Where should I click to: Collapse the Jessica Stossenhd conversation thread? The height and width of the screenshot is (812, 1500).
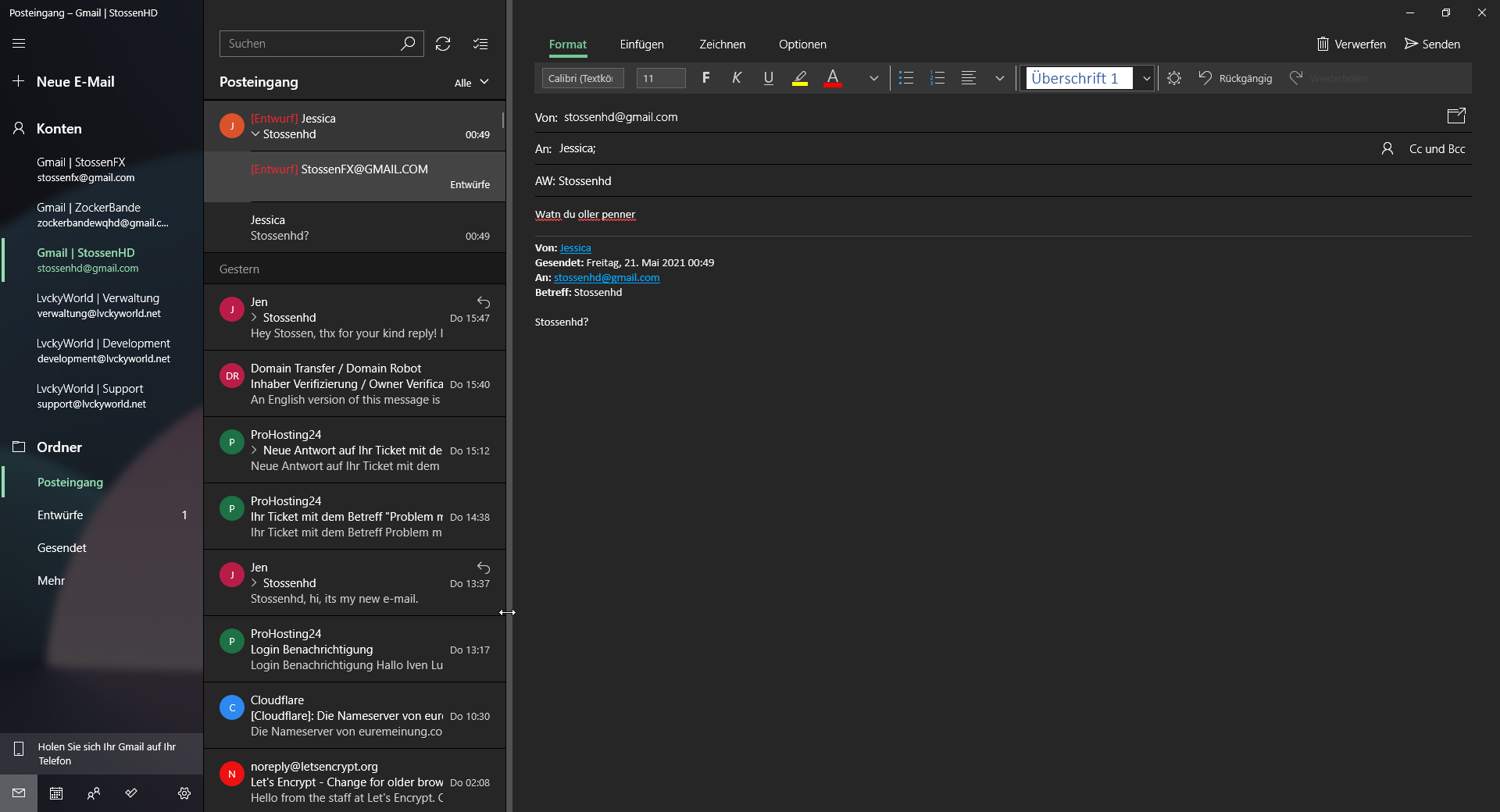[255, 134]
